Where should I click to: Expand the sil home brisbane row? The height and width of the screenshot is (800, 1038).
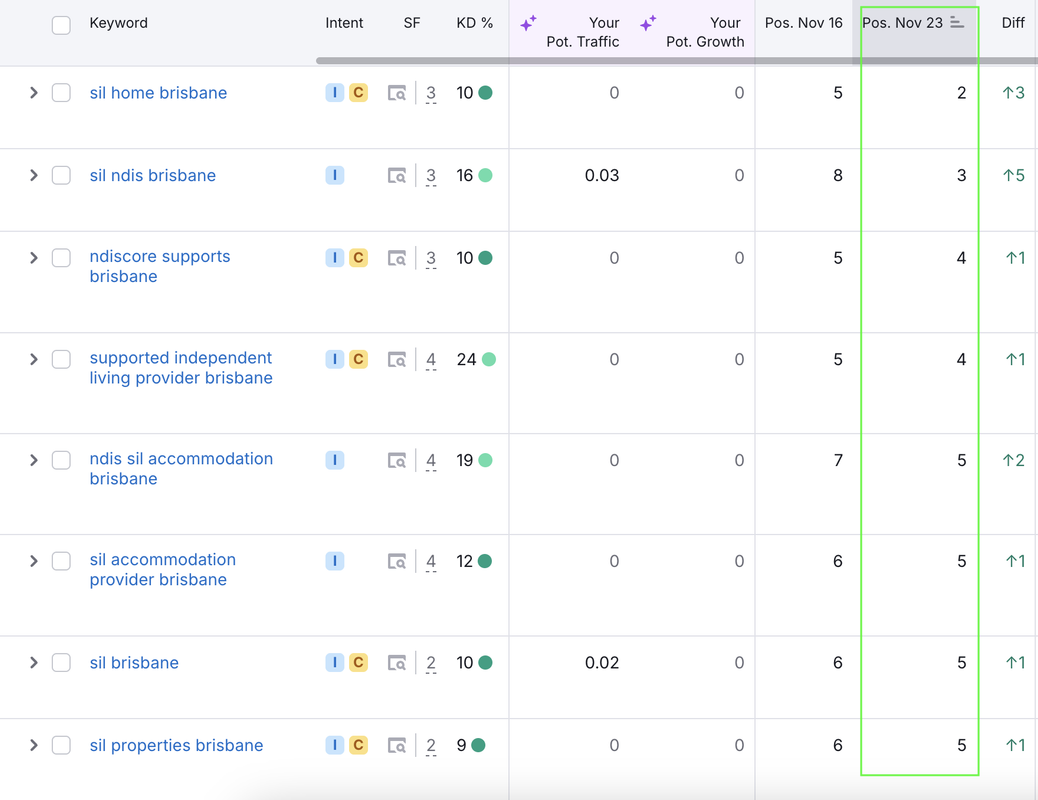coord(34,93)
